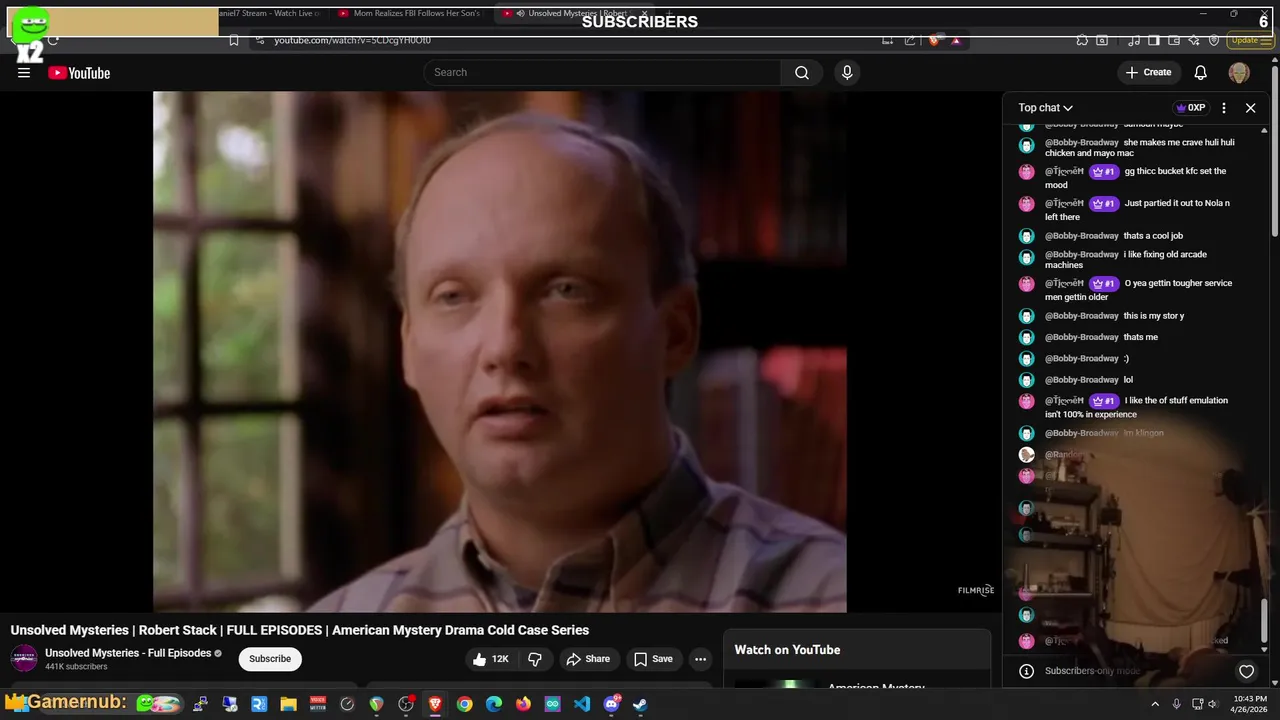Open Arduino IDE from the taskbar
This screenshot has width=1280, height=720.
tap(552, 704)
